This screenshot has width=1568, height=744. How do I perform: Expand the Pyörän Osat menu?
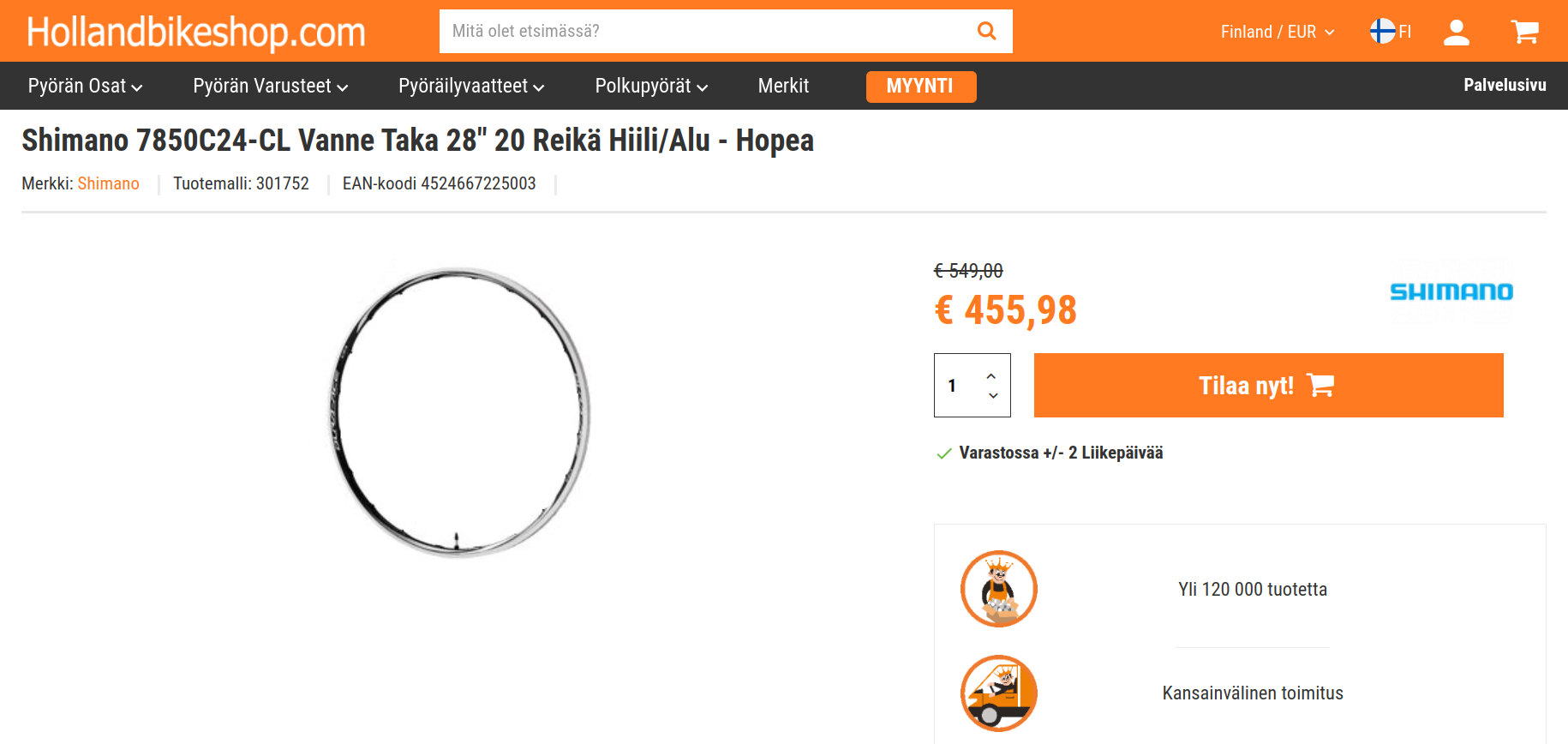click(x=85, y=86)
